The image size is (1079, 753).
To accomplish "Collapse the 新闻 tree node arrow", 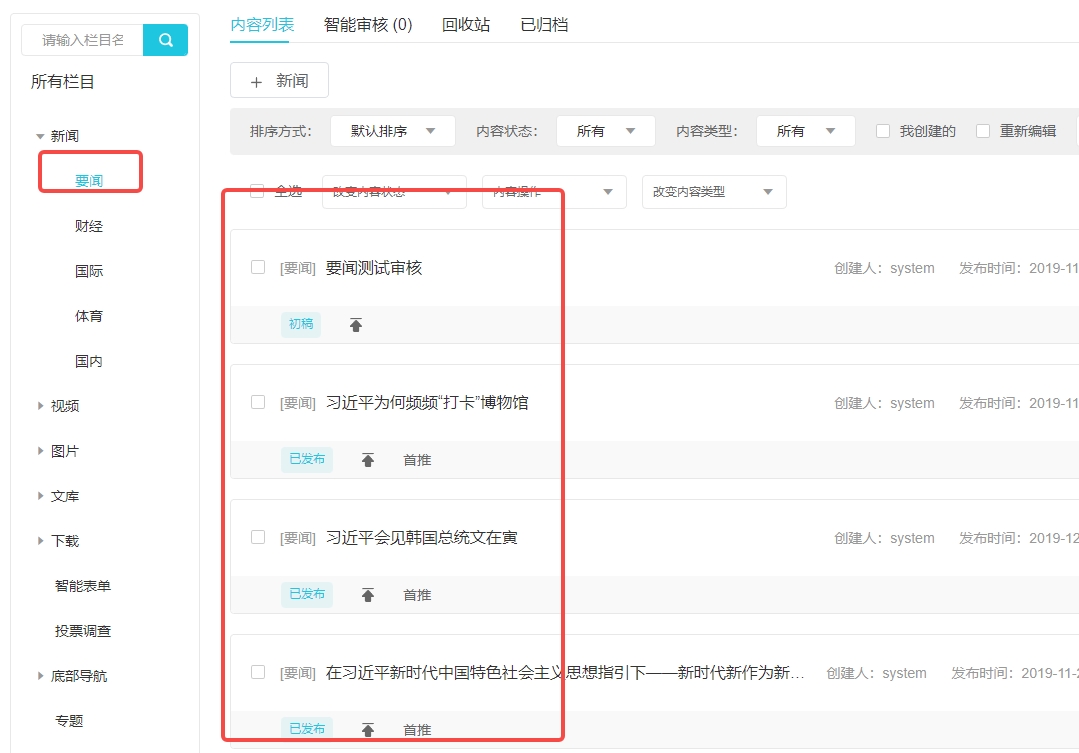I will pos(40,136).
